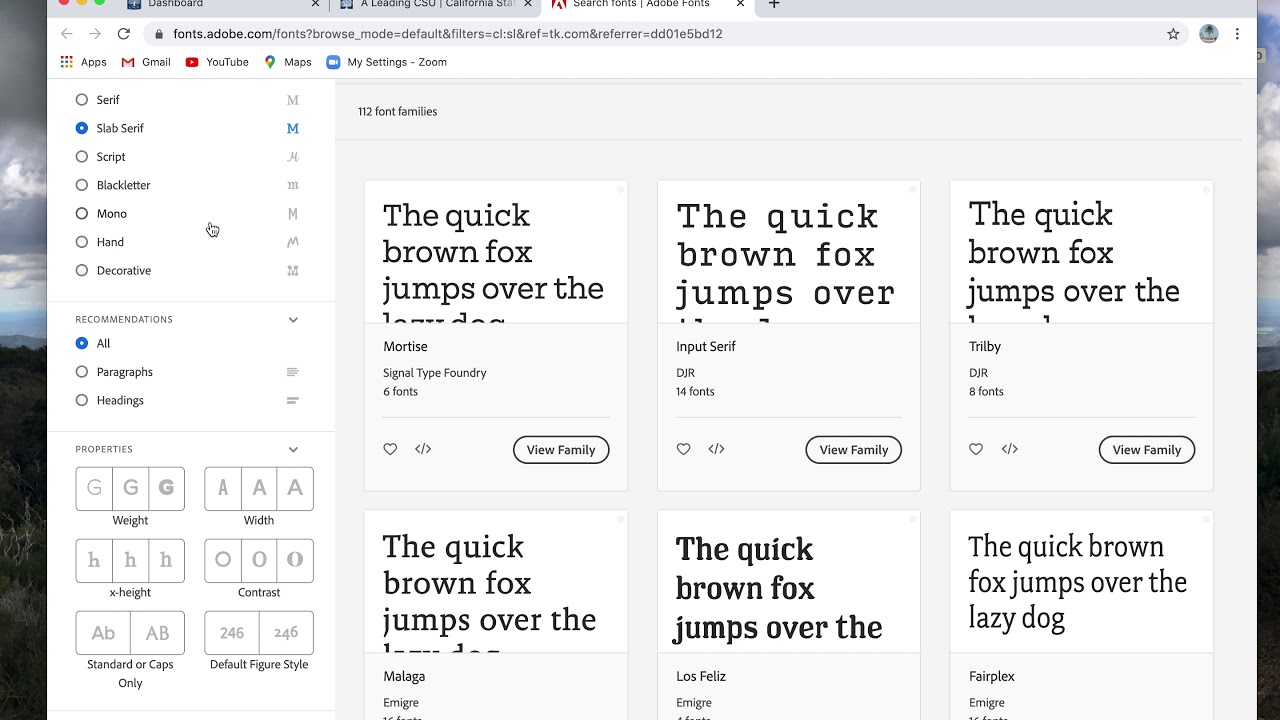
Task: Open the Los Feliz font name link
Action: point(701,677)
